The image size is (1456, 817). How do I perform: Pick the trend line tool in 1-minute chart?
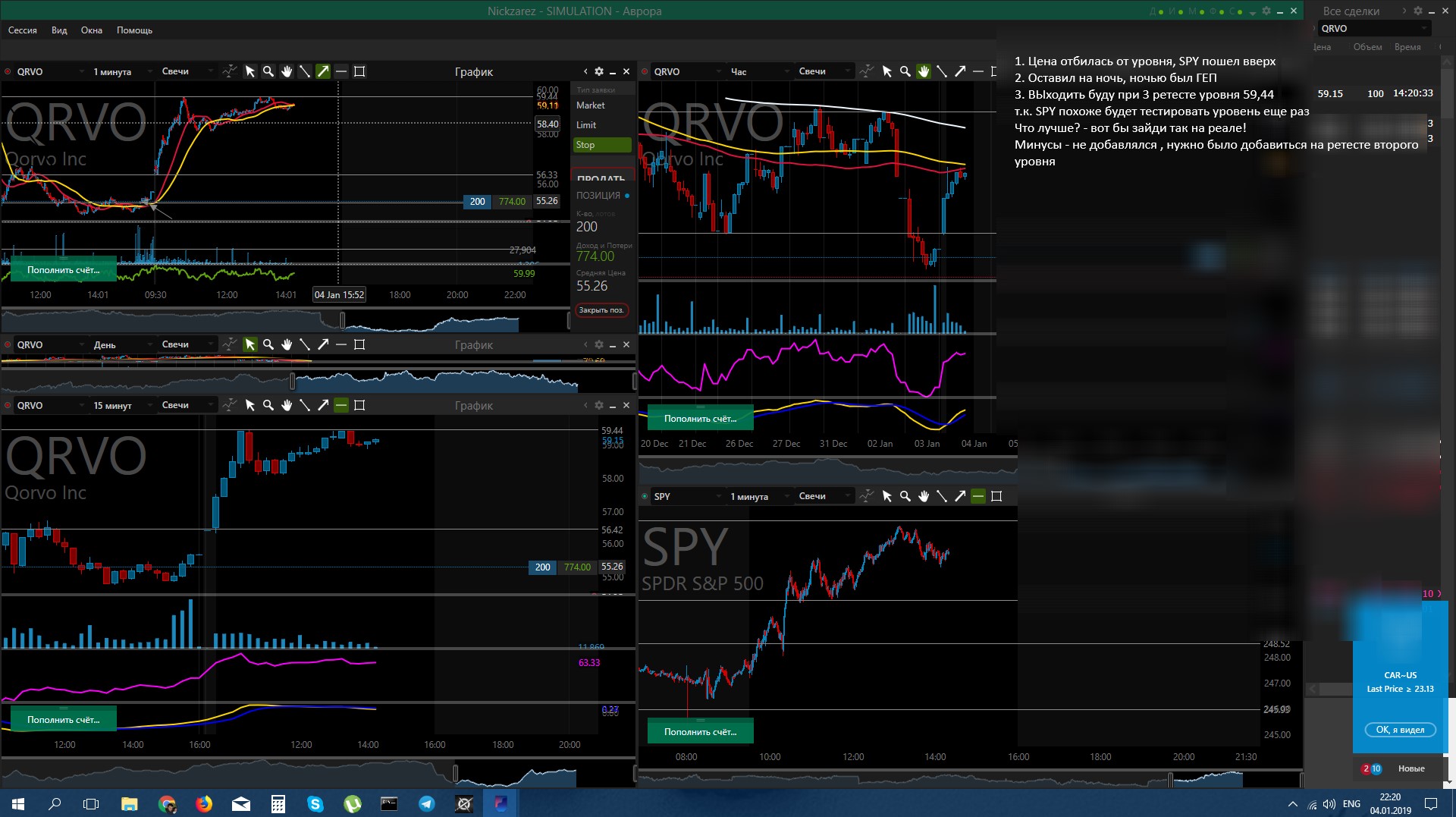[x=305, y=71]
